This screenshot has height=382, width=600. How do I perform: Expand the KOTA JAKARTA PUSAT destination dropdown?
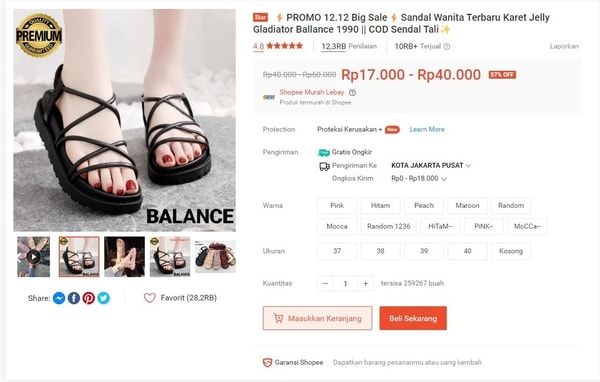tap(431, 165)
